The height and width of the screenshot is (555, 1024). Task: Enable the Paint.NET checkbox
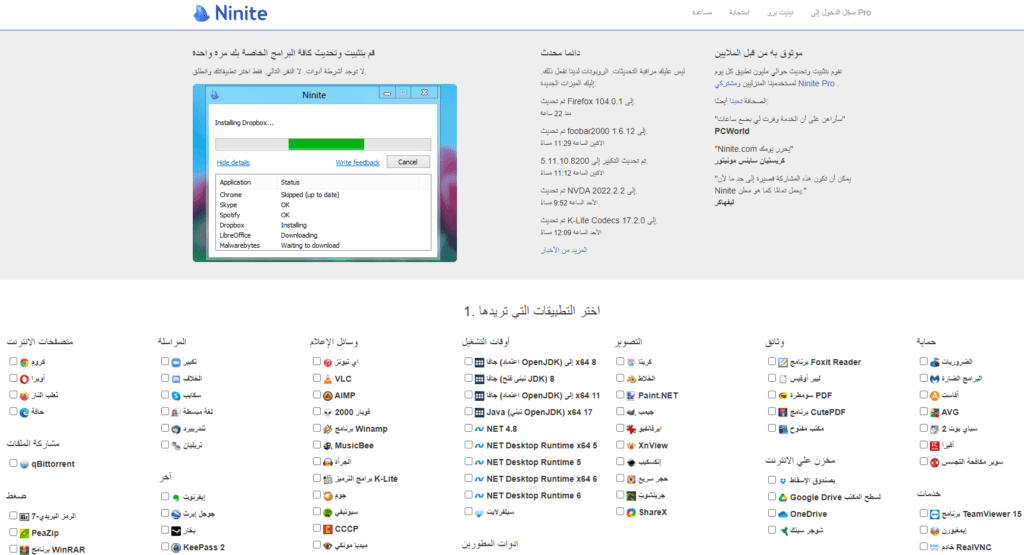click(619, 396)
